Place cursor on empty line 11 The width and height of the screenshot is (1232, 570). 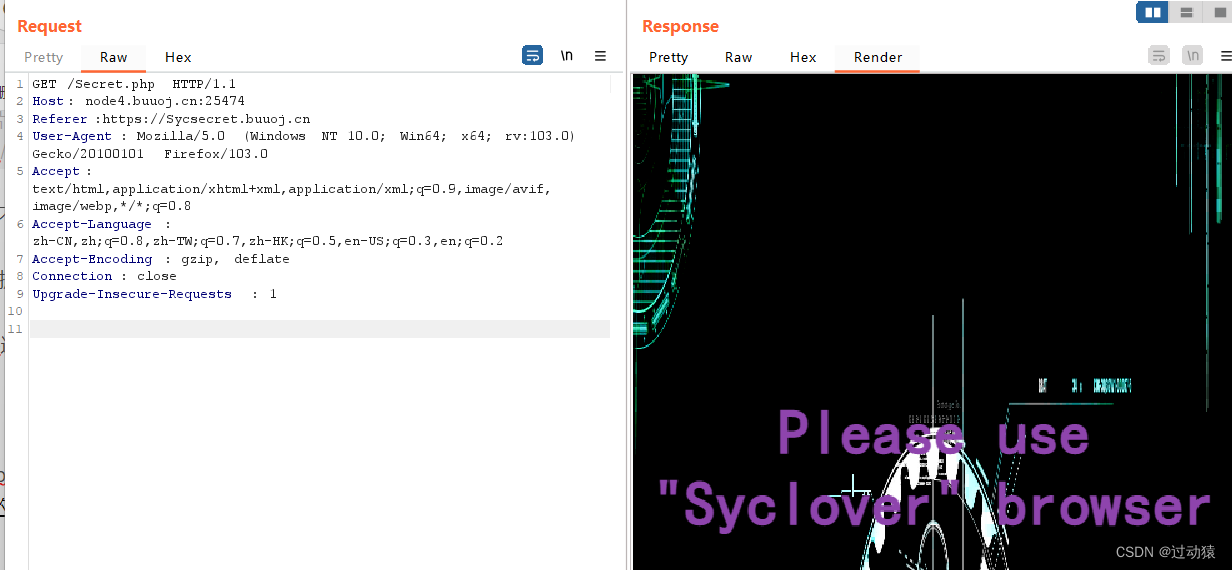pyautogui.click(x=319, y=329)
